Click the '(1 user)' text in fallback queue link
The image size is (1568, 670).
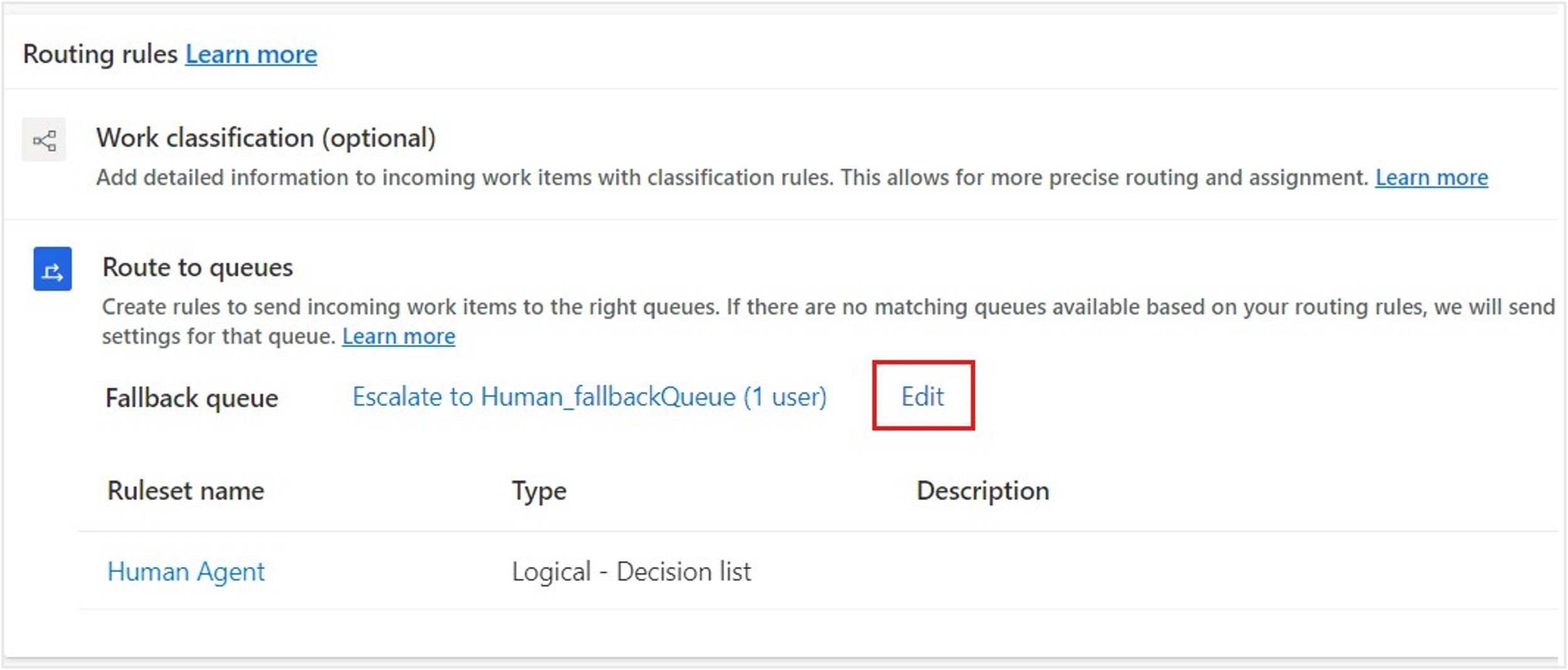click(785, 397)
